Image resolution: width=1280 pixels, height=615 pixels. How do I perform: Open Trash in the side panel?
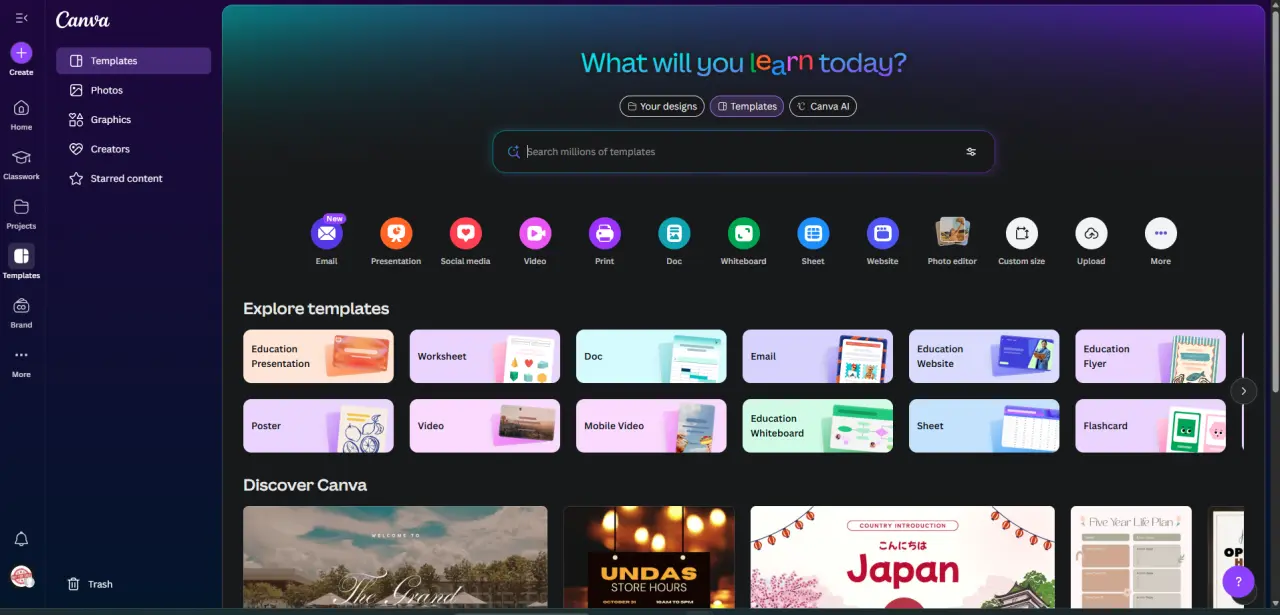pyautogui.click(x=133, y=584)
